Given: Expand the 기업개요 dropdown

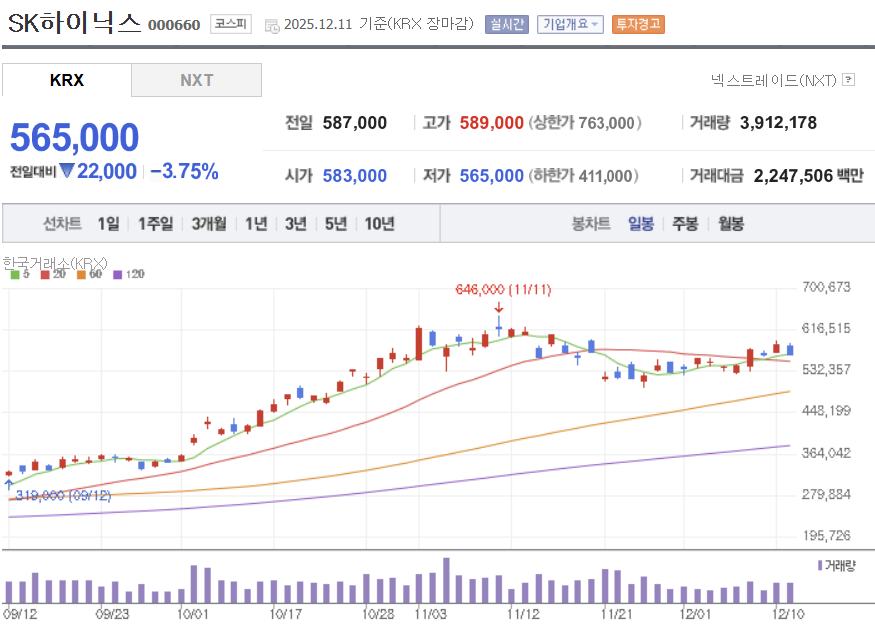Looking at the screenshot, I should pyautogui.click(x=570, y=24).
